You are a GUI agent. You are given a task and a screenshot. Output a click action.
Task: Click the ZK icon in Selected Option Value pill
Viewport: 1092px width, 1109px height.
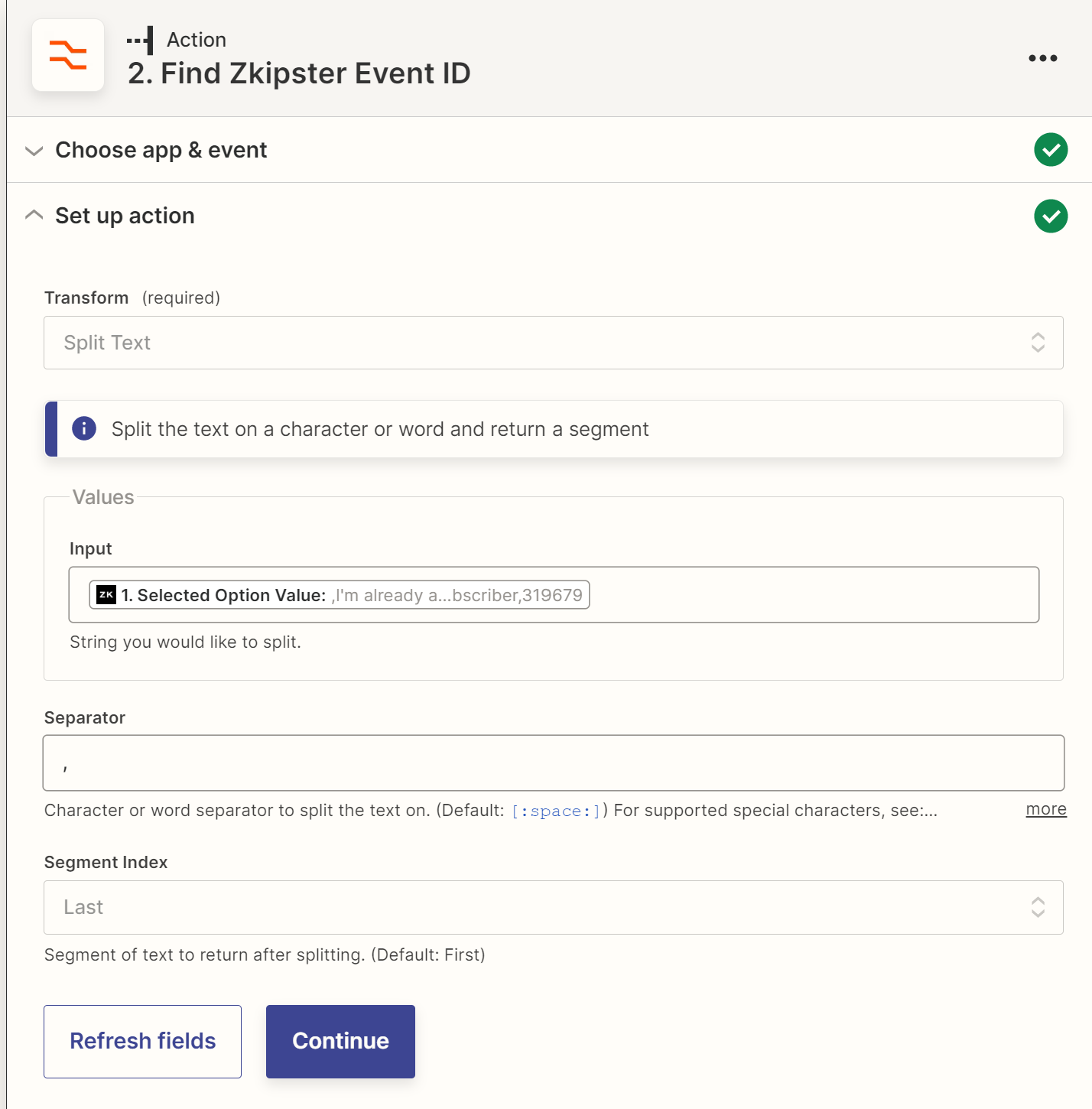(x=106, y=594)
